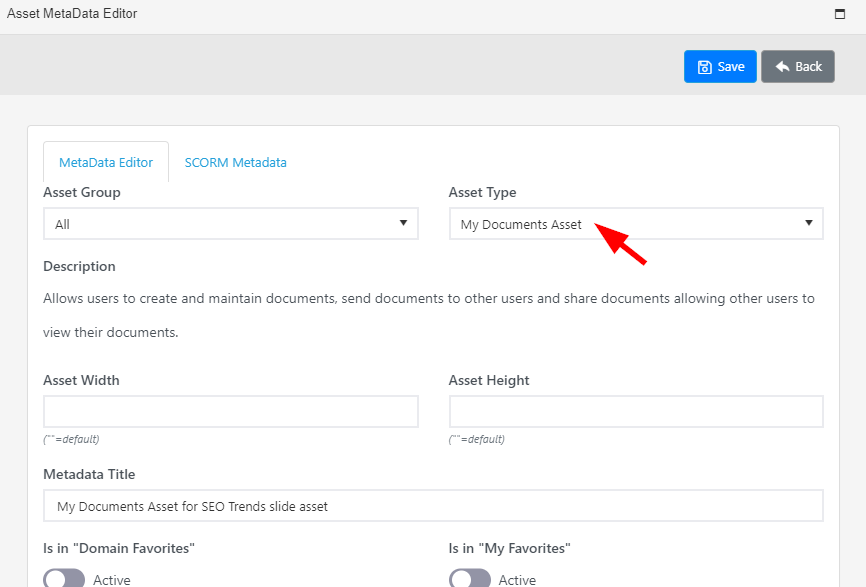
Task: Go back with the Back button
Action: tap(798, 66)
